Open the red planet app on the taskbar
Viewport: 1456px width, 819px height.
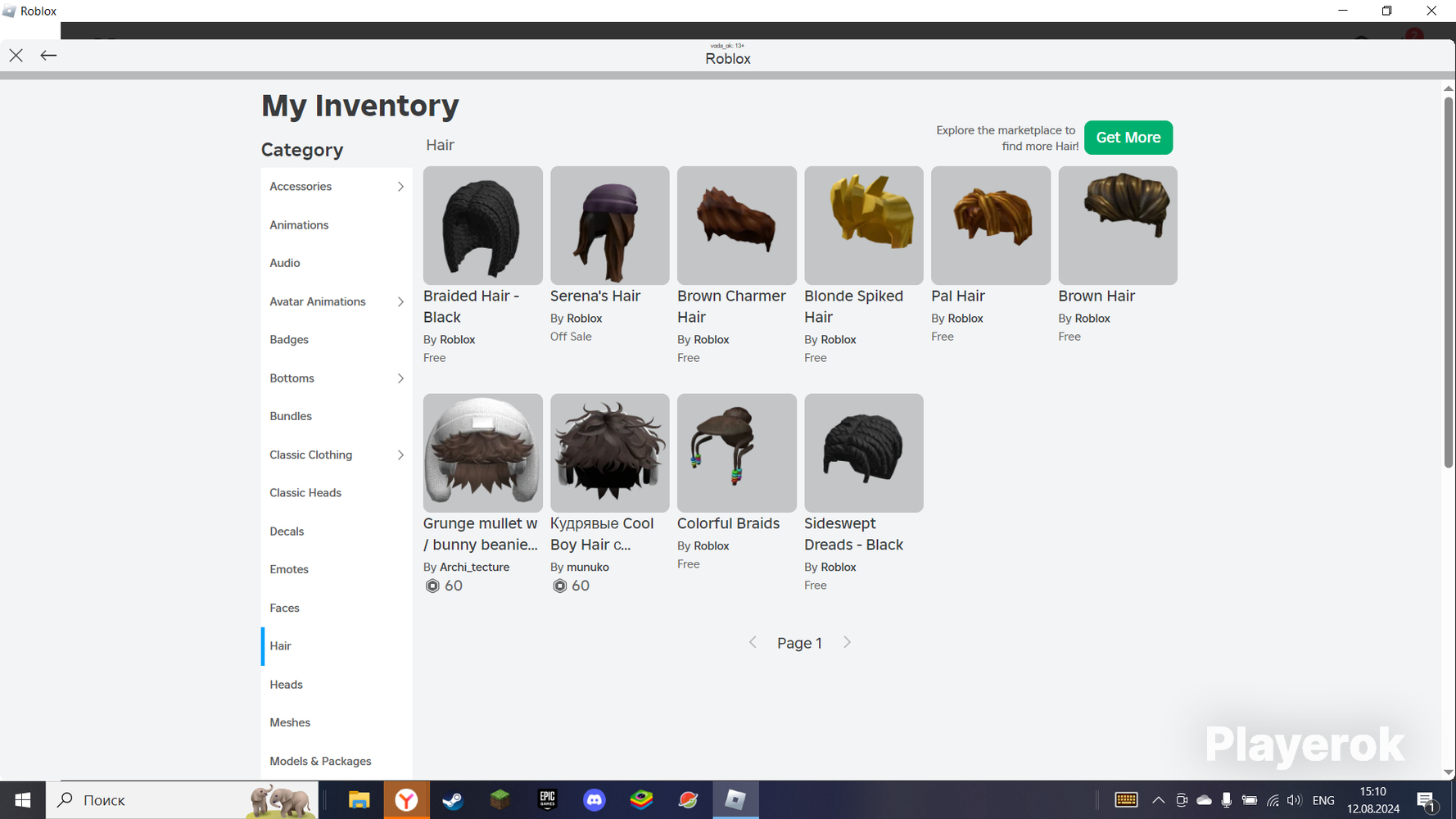[x=688, y=800]
